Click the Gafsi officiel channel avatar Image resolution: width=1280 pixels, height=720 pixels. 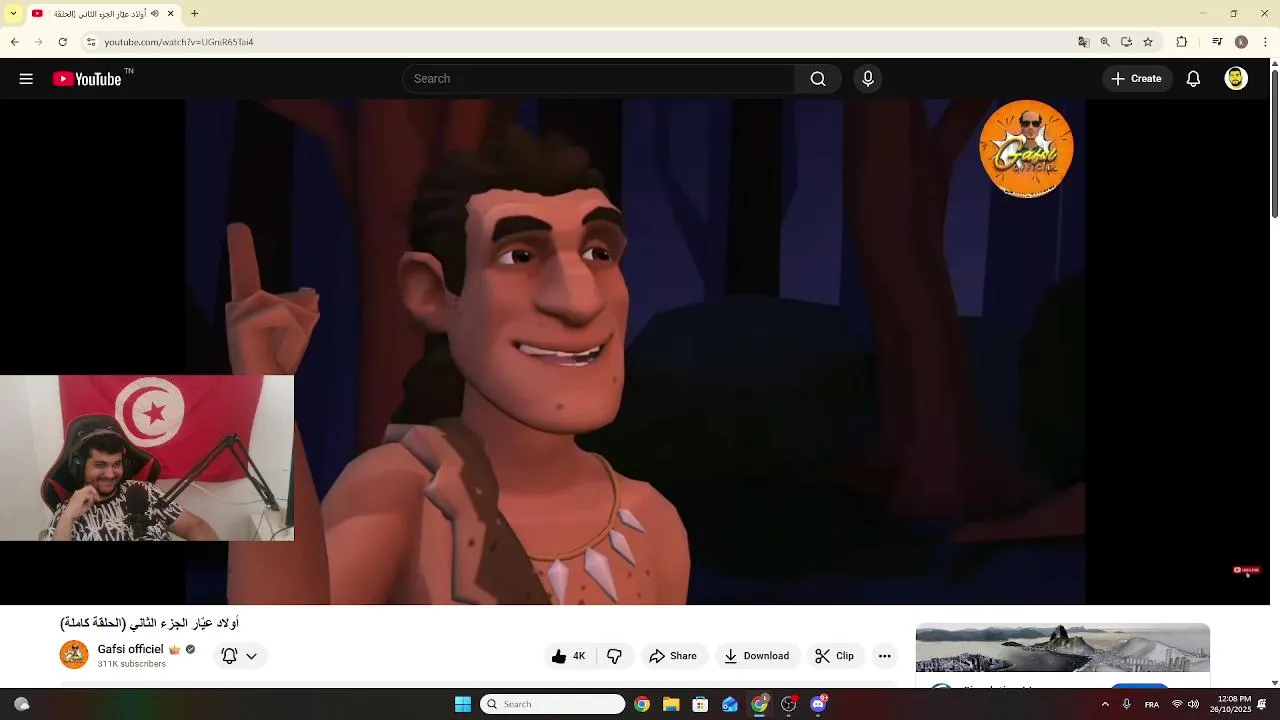74,655
